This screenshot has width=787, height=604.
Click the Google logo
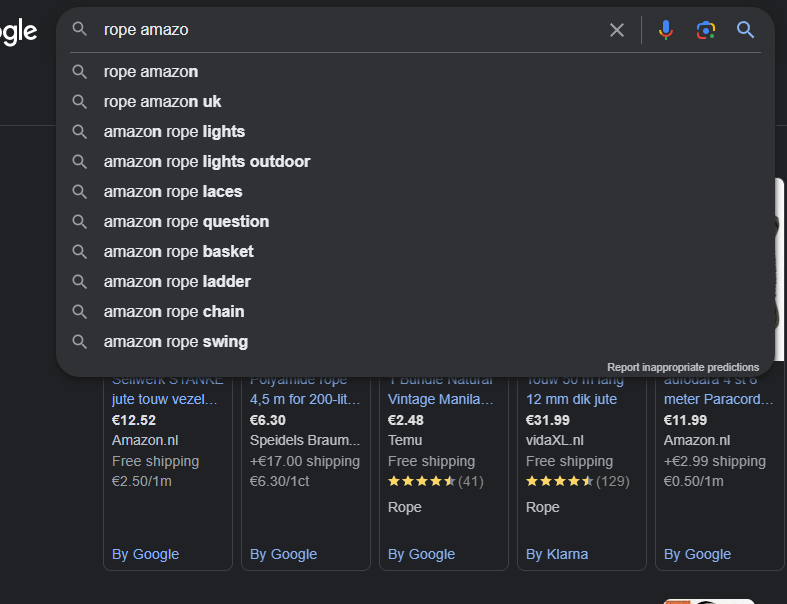[x=19, y=32]
